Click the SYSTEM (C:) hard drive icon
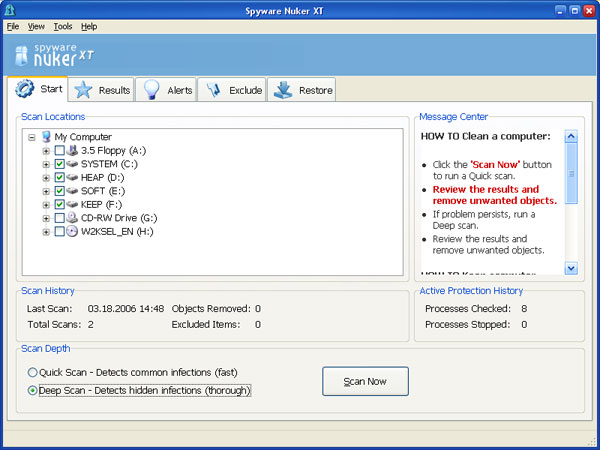 pos(72,164)
